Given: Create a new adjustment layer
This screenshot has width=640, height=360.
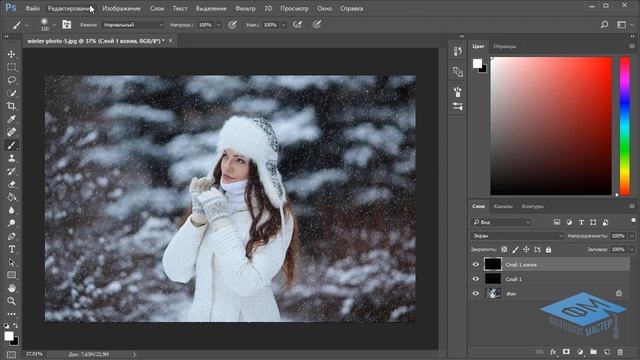Looking at the screenshot, I should [580, 352].
